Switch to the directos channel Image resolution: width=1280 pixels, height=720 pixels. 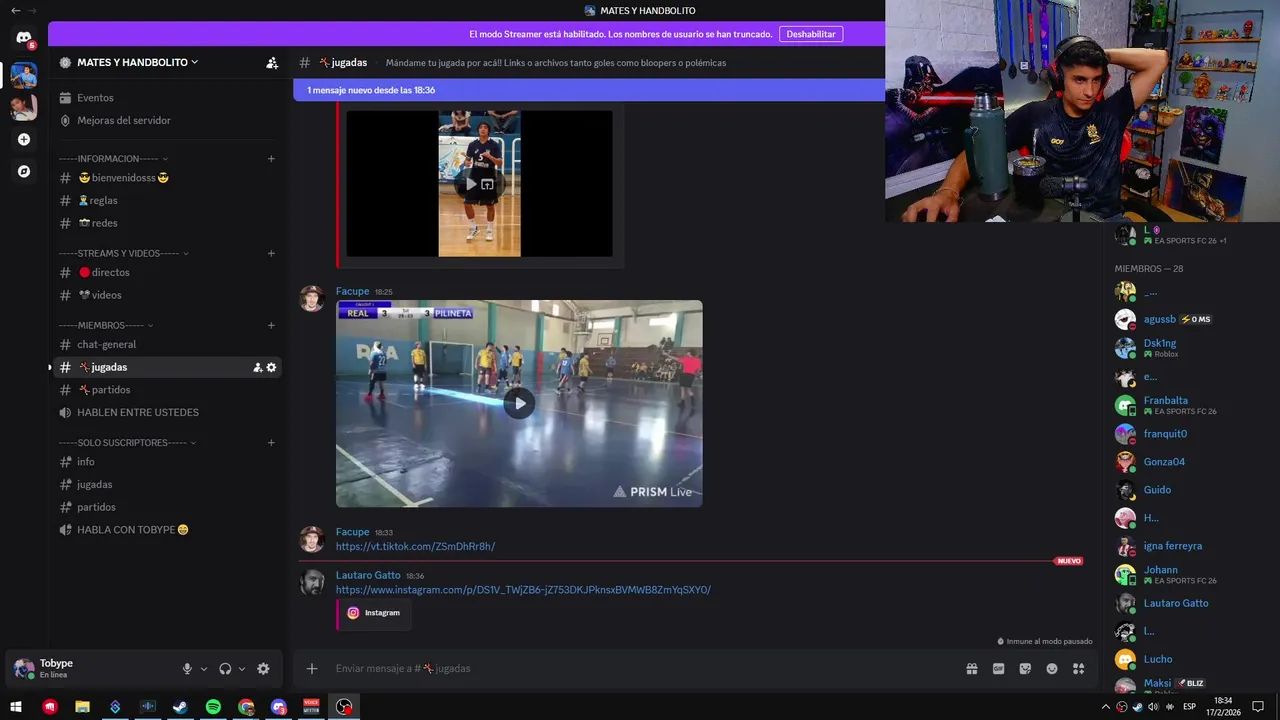(166, 272)
